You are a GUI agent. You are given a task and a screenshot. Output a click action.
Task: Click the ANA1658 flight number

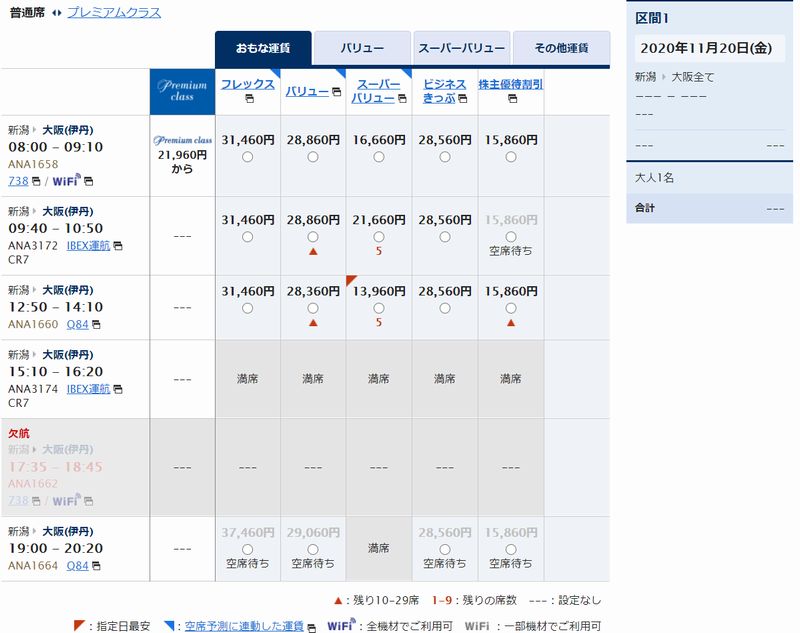33,164
